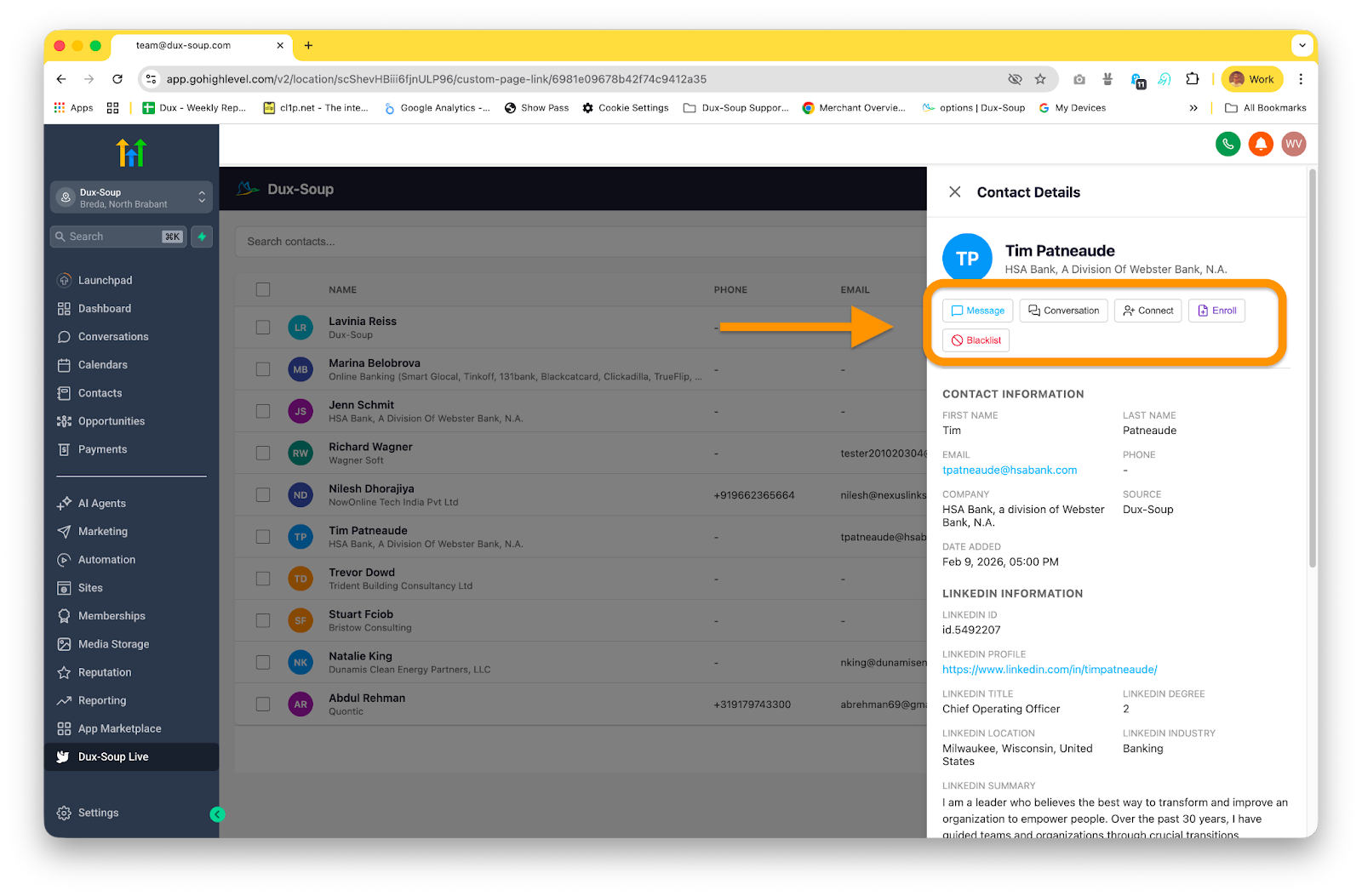
Task: Go to Dashboard
Action: [x=105, y=308]
